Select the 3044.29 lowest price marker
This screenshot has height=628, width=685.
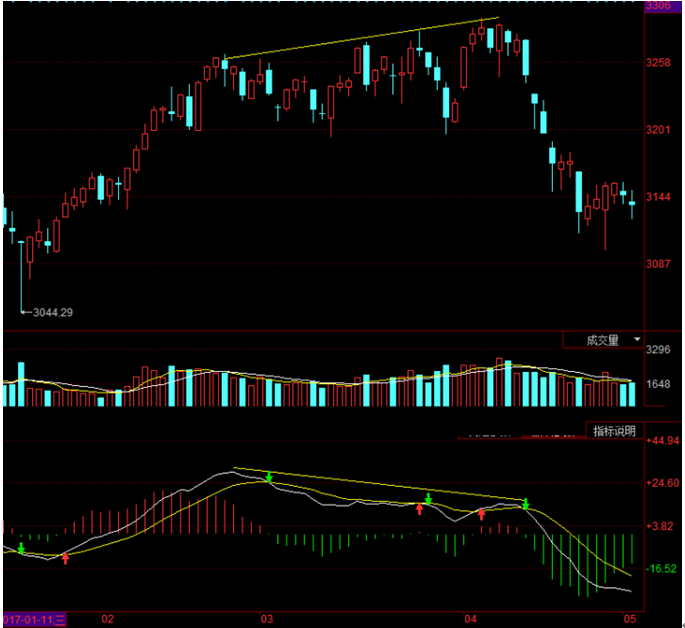tap(52, 312)
